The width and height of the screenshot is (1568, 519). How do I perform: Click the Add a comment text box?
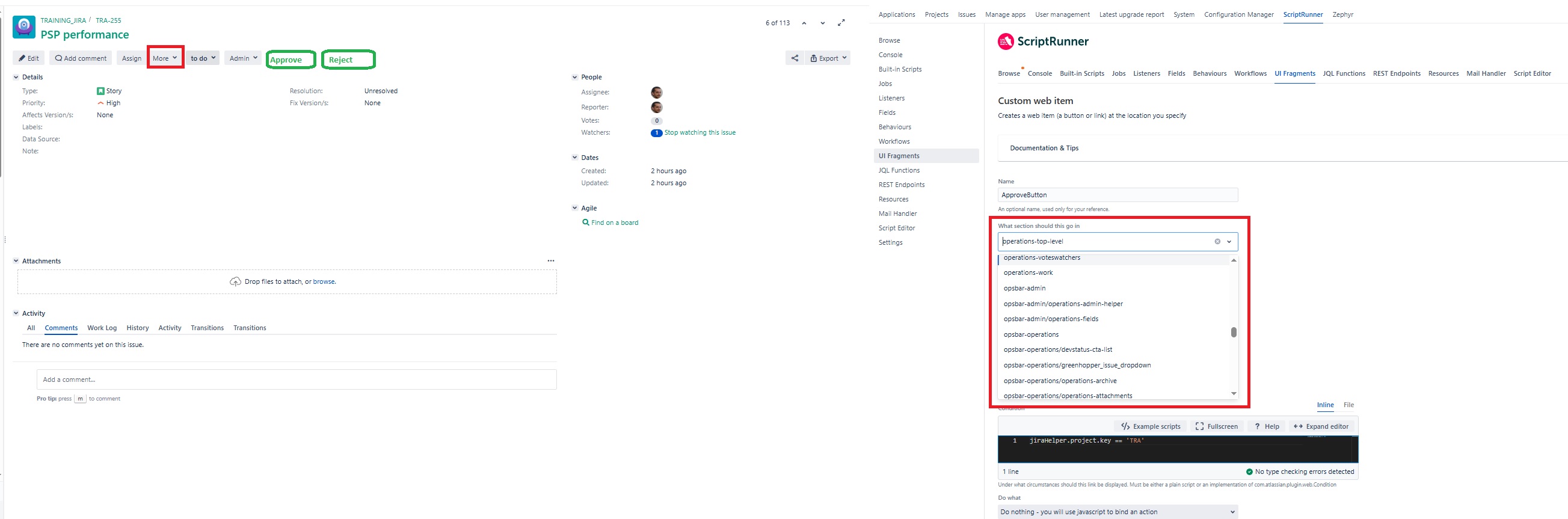pyautogui.click(x=297, y=379)
